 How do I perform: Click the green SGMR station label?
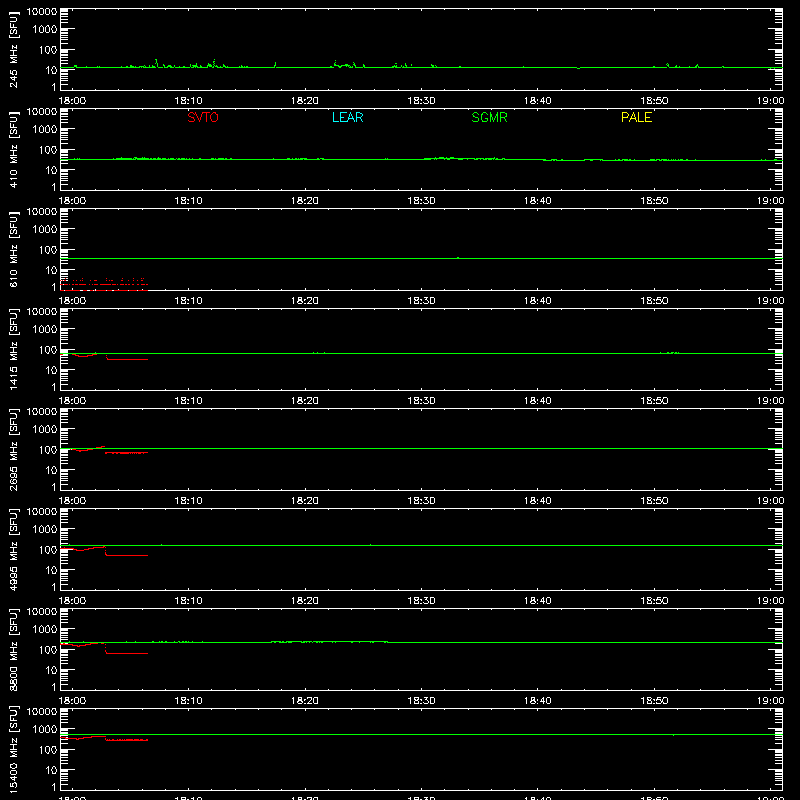[x=489, y=117]
